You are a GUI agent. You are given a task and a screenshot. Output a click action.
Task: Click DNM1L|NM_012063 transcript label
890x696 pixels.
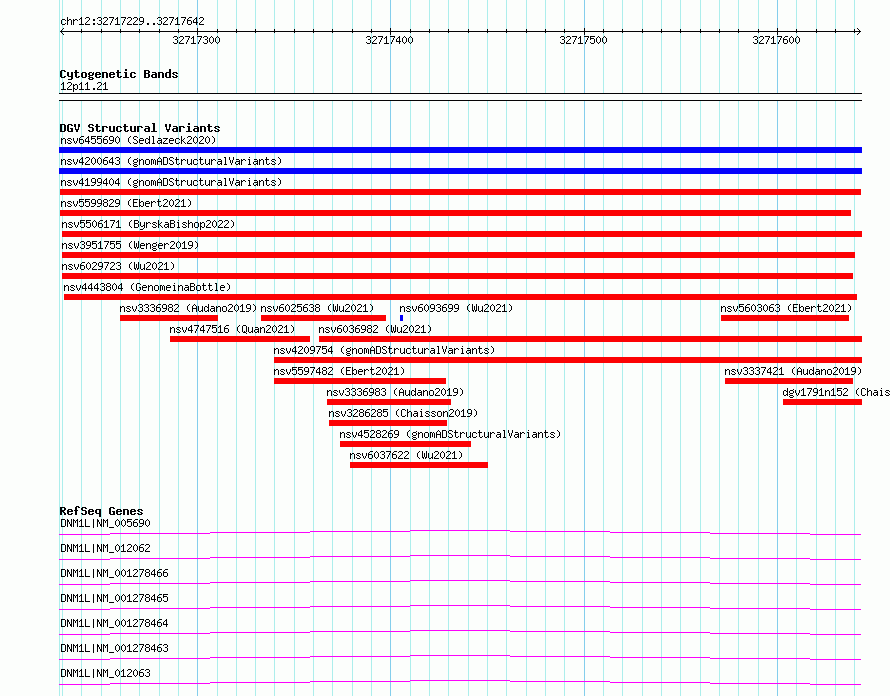coord(105,673)
